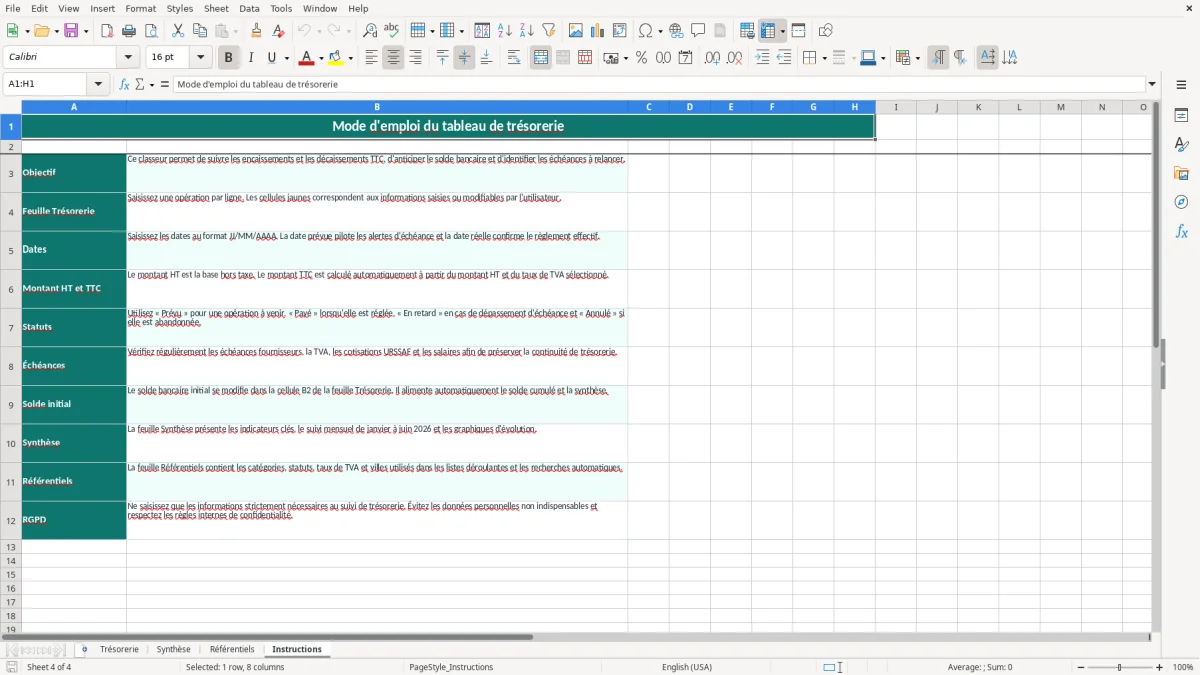Screen dimensions: 1200x675
Task: Toggle Center Vertically alignment
Action: click(464, 58)
